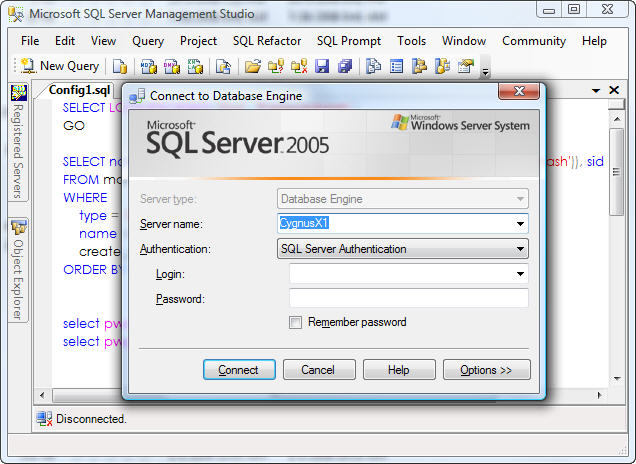Click into the Password field
The width and height of the screenshot is (636, 464).
409,299
